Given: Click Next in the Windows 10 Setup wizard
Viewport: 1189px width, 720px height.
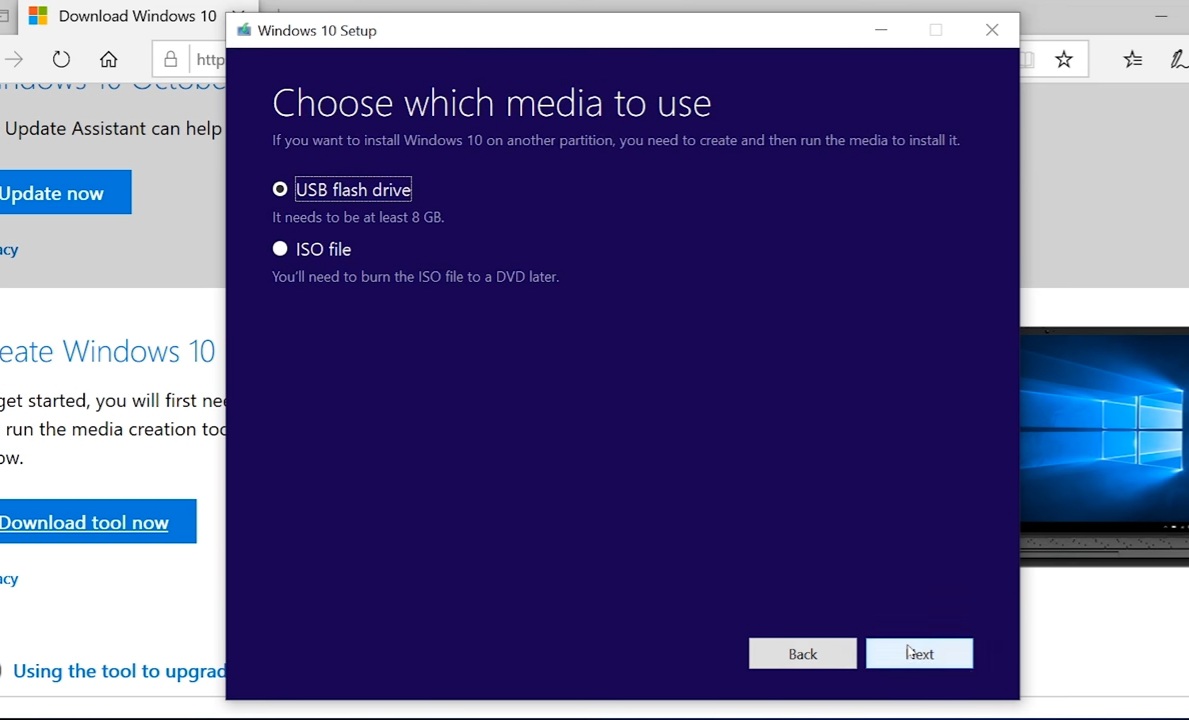Looking at the screenshot, I should click(x=918, y=653).
